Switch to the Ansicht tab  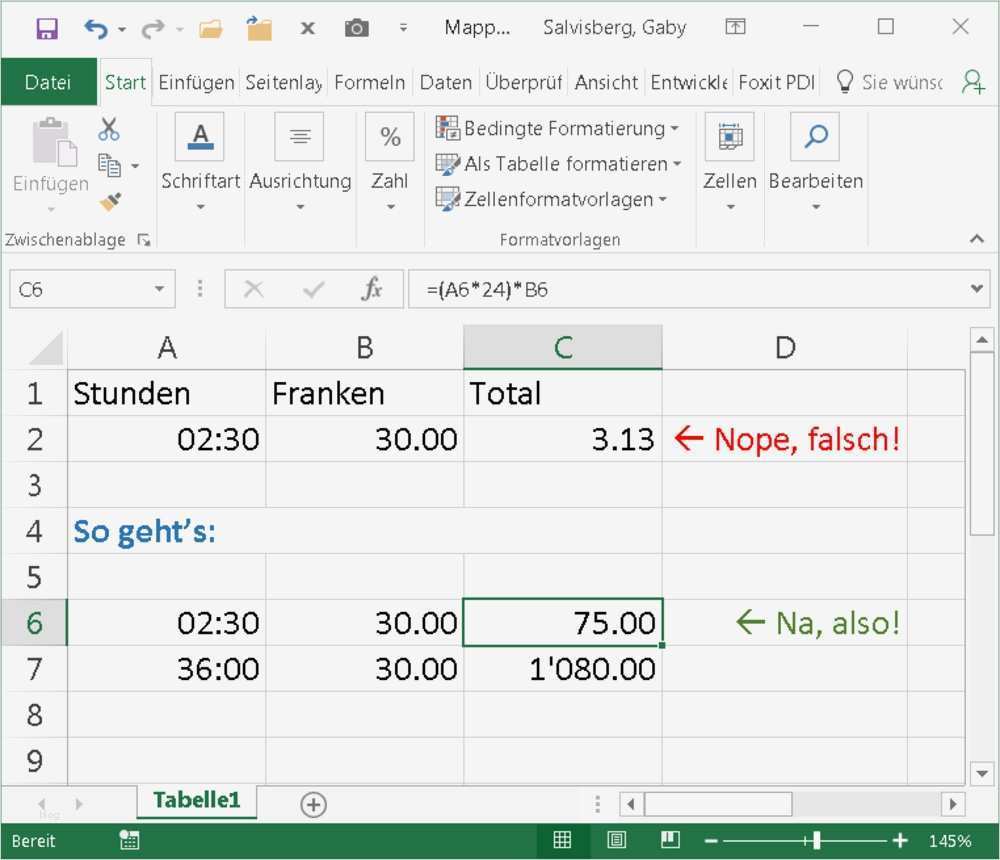[606, 82]
